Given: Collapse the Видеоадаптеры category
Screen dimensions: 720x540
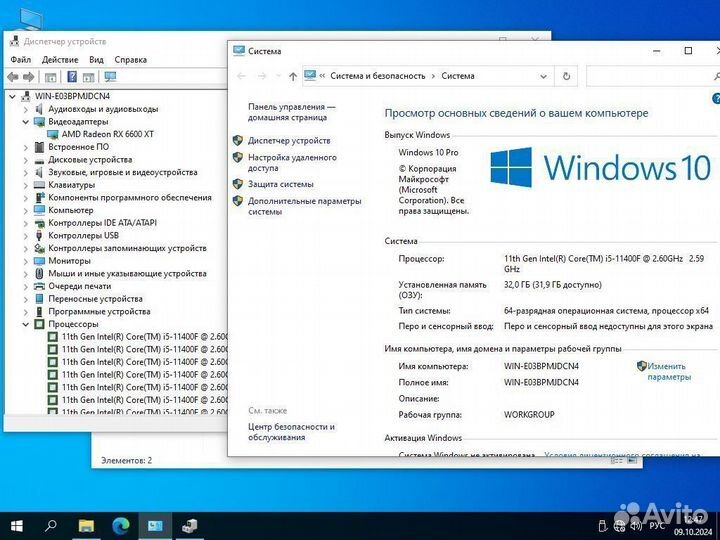Looking at the screenshot, I should [26, 122].
